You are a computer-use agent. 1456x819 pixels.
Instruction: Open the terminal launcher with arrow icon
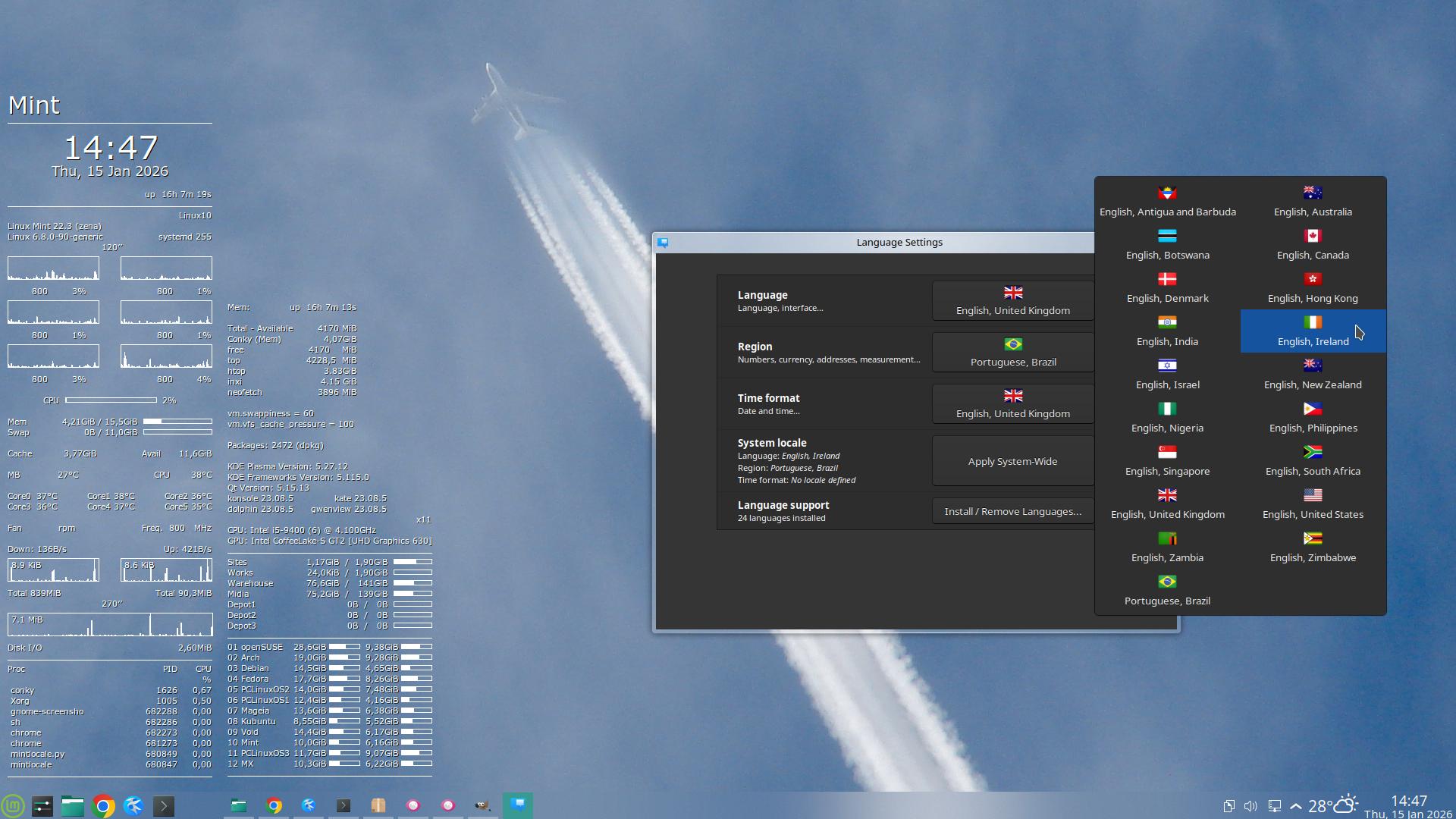[164, 805]
